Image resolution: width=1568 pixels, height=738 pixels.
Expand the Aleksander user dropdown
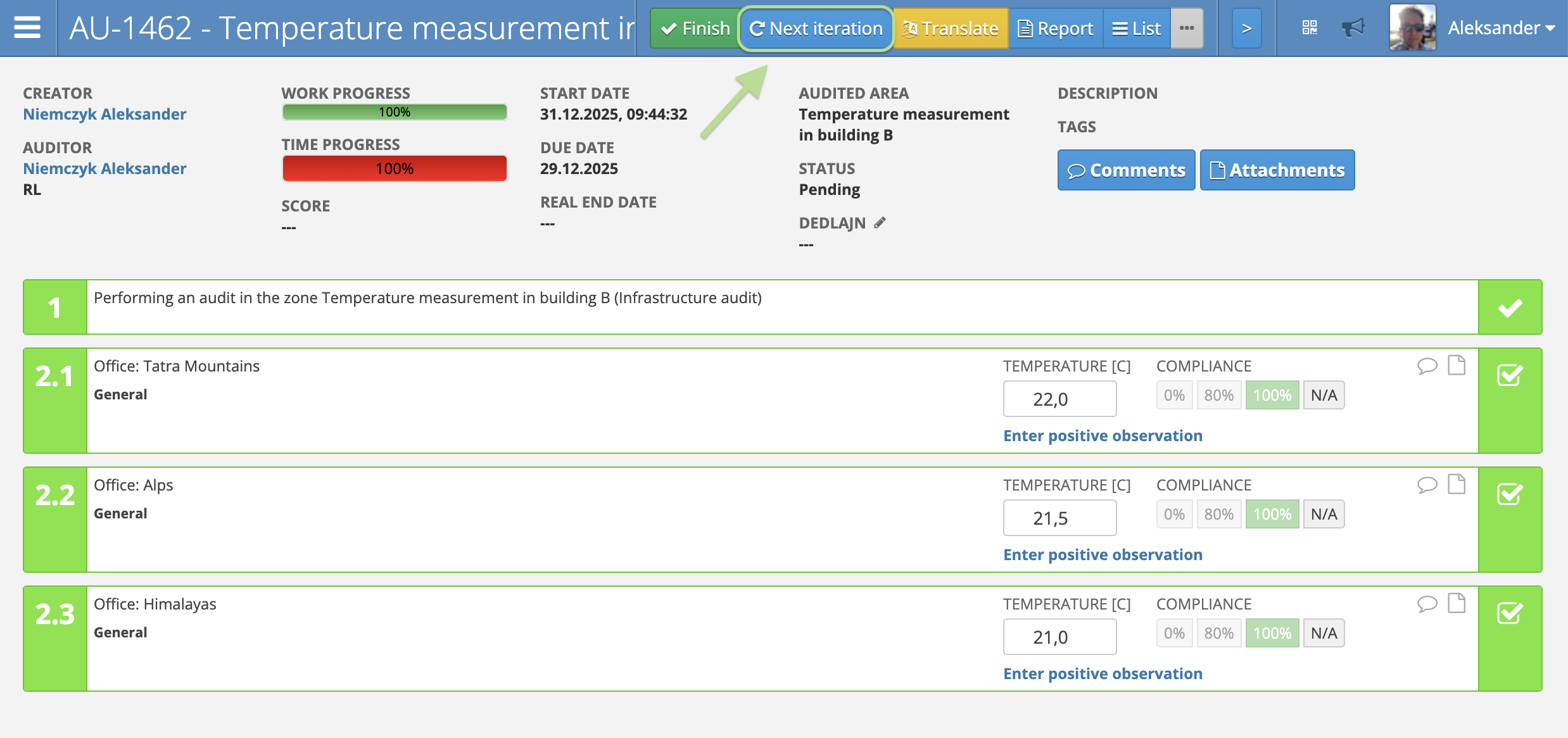pyautogui.click(x=1501, y=28)
